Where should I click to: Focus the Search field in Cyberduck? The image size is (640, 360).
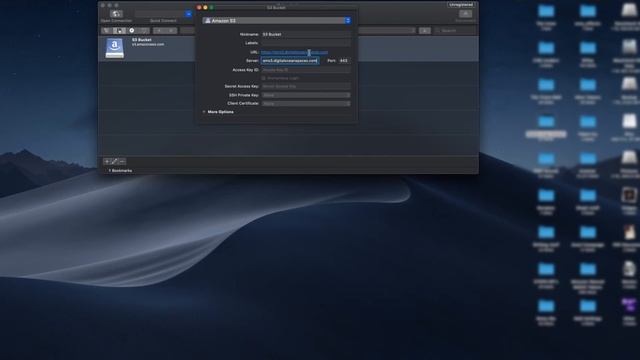coord(455,31)
